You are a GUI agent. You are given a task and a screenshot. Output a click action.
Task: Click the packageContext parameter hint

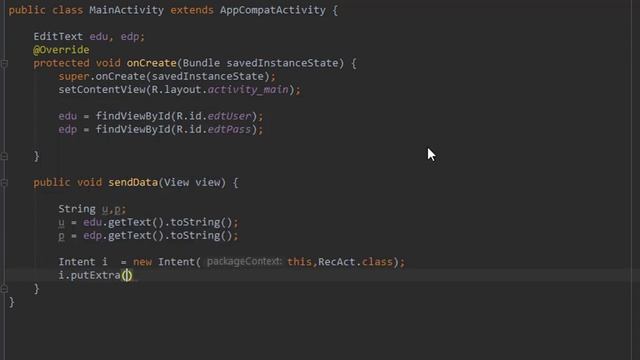pos(244,262)
